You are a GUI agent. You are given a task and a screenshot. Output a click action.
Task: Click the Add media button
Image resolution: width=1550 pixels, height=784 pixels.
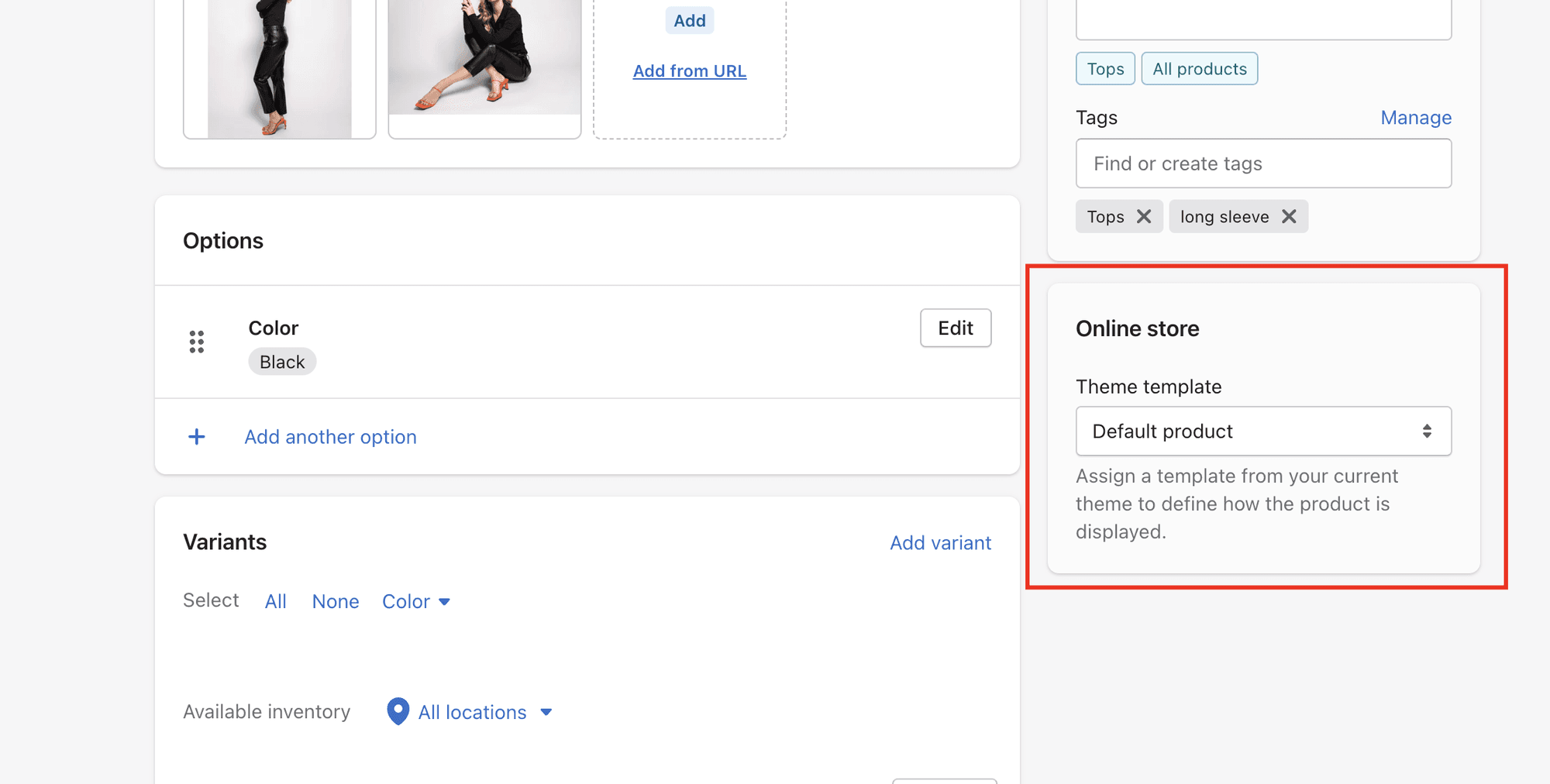tap(690, 21)
